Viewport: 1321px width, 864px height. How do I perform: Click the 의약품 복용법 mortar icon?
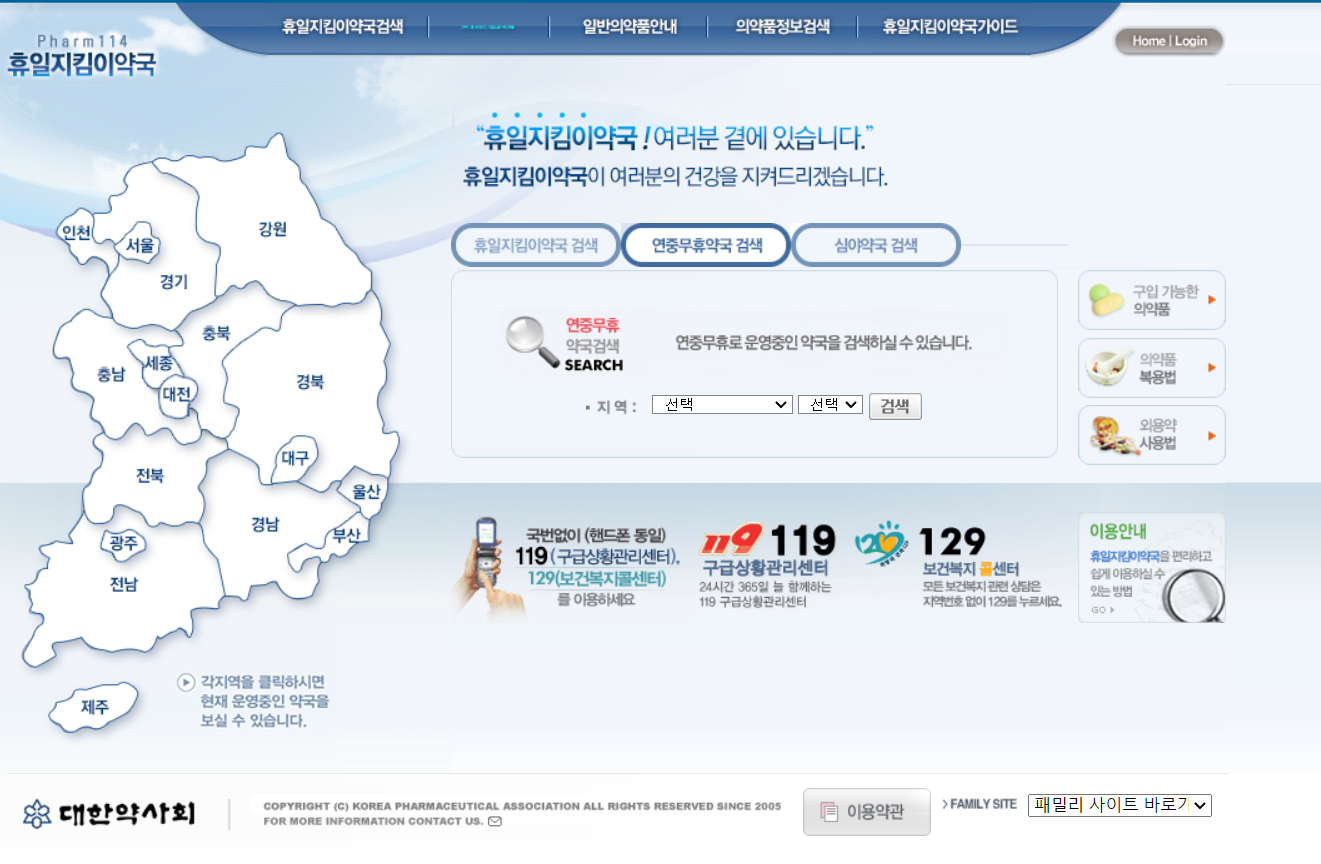[1109, 369]
